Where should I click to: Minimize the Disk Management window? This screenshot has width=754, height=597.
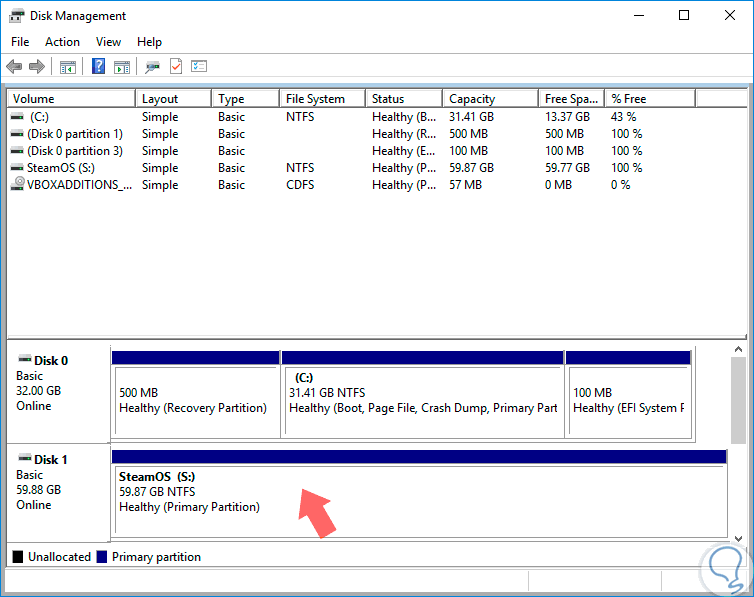click(x=639, y=16)
